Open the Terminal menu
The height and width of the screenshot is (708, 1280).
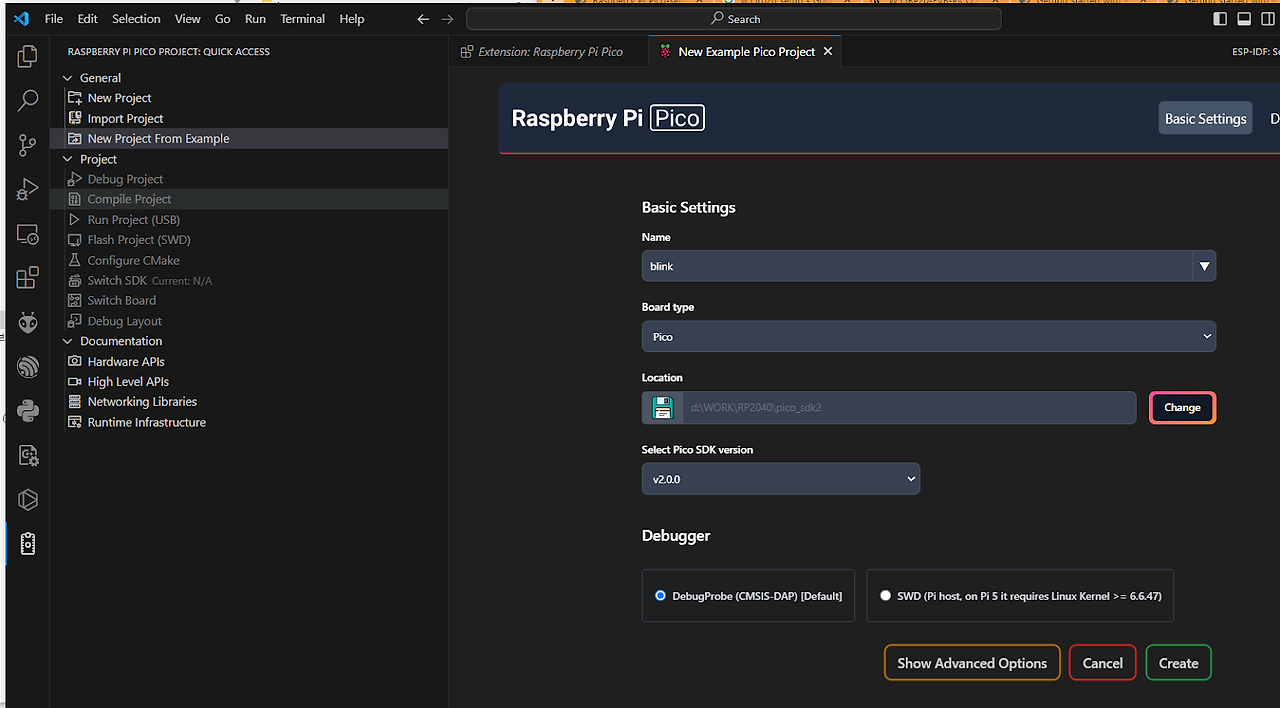(302, 19)
